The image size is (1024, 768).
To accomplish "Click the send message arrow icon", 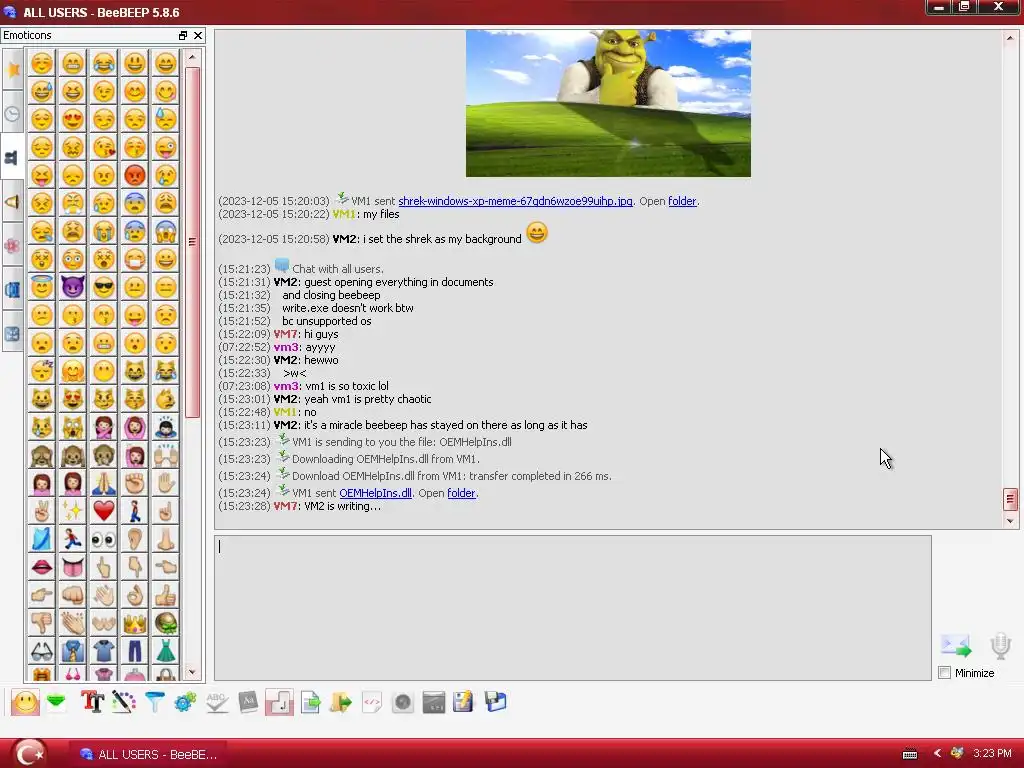I will pos(956,646).
